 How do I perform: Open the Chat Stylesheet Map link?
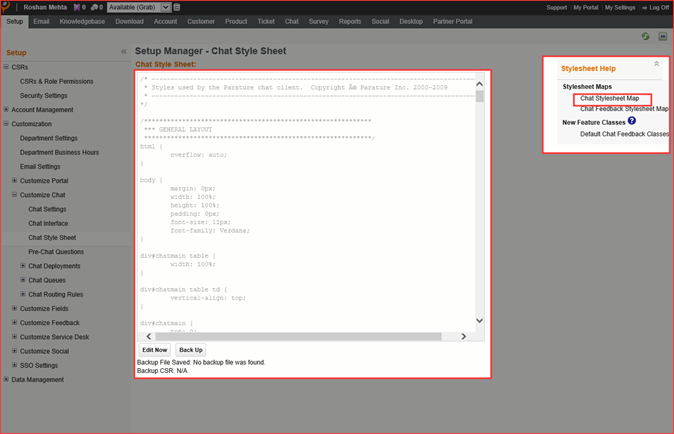tap(609, 98)
